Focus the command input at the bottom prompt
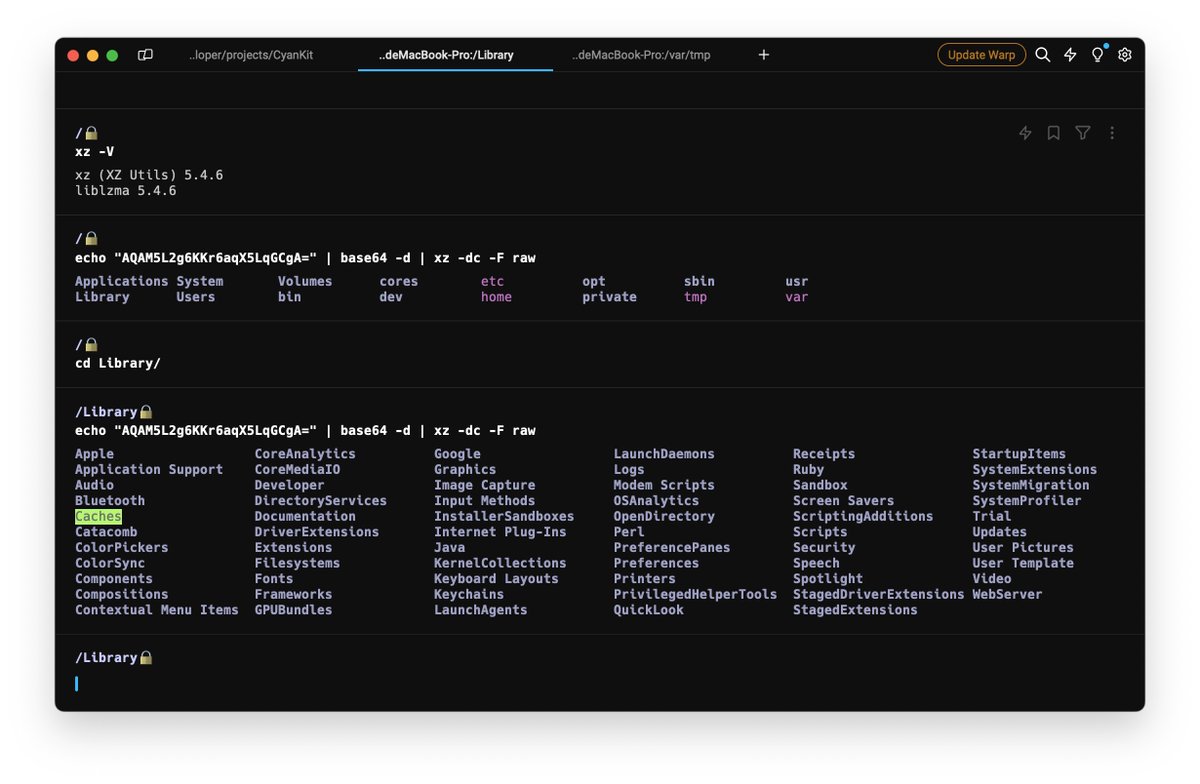Screen dimensions: 1200x784 (x=600, y=684)
